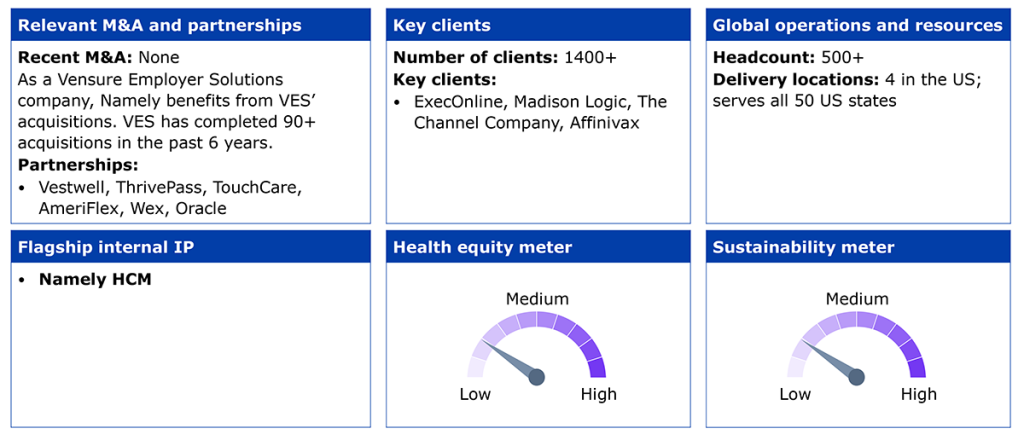Viewport: 1024px width, 440px height.
Task: Click the Recent M&A None line
Action: click(x=99, y=58)
